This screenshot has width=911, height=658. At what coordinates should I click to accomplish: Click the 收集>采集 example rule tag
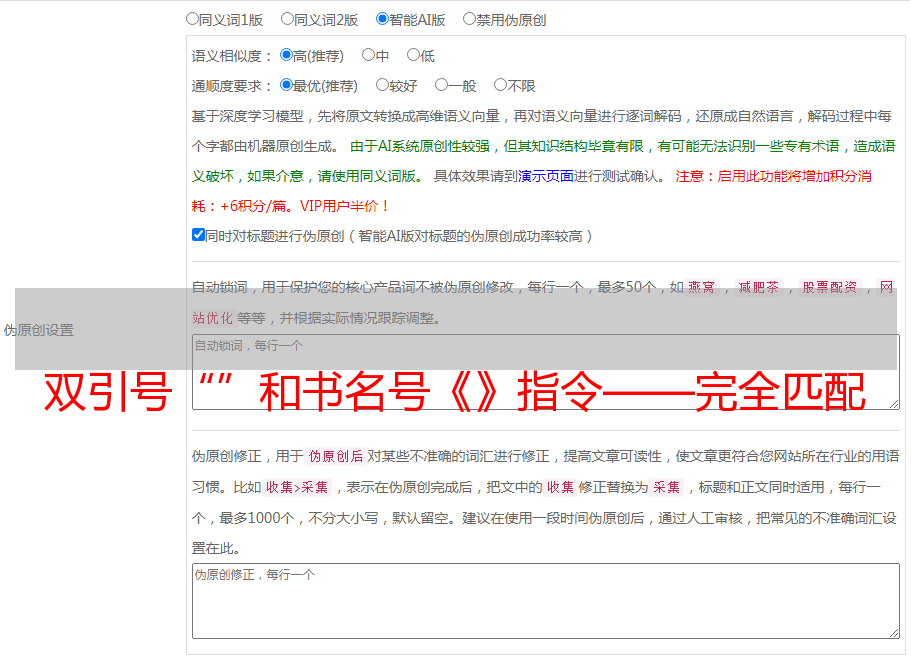pyautogui.click(x=297, y=487)
